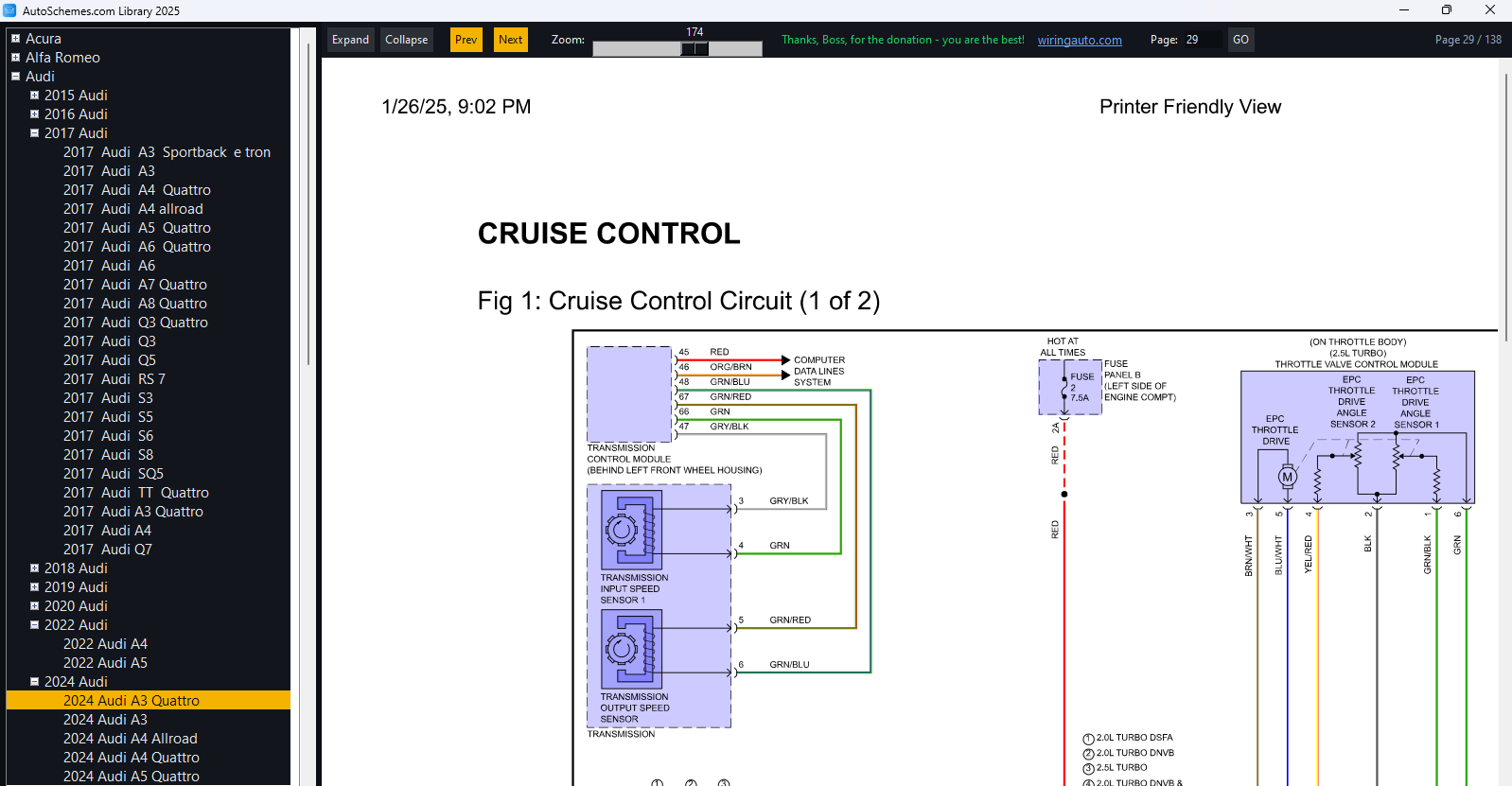Click the Collapse button in toolbar

tap(407, 40)
